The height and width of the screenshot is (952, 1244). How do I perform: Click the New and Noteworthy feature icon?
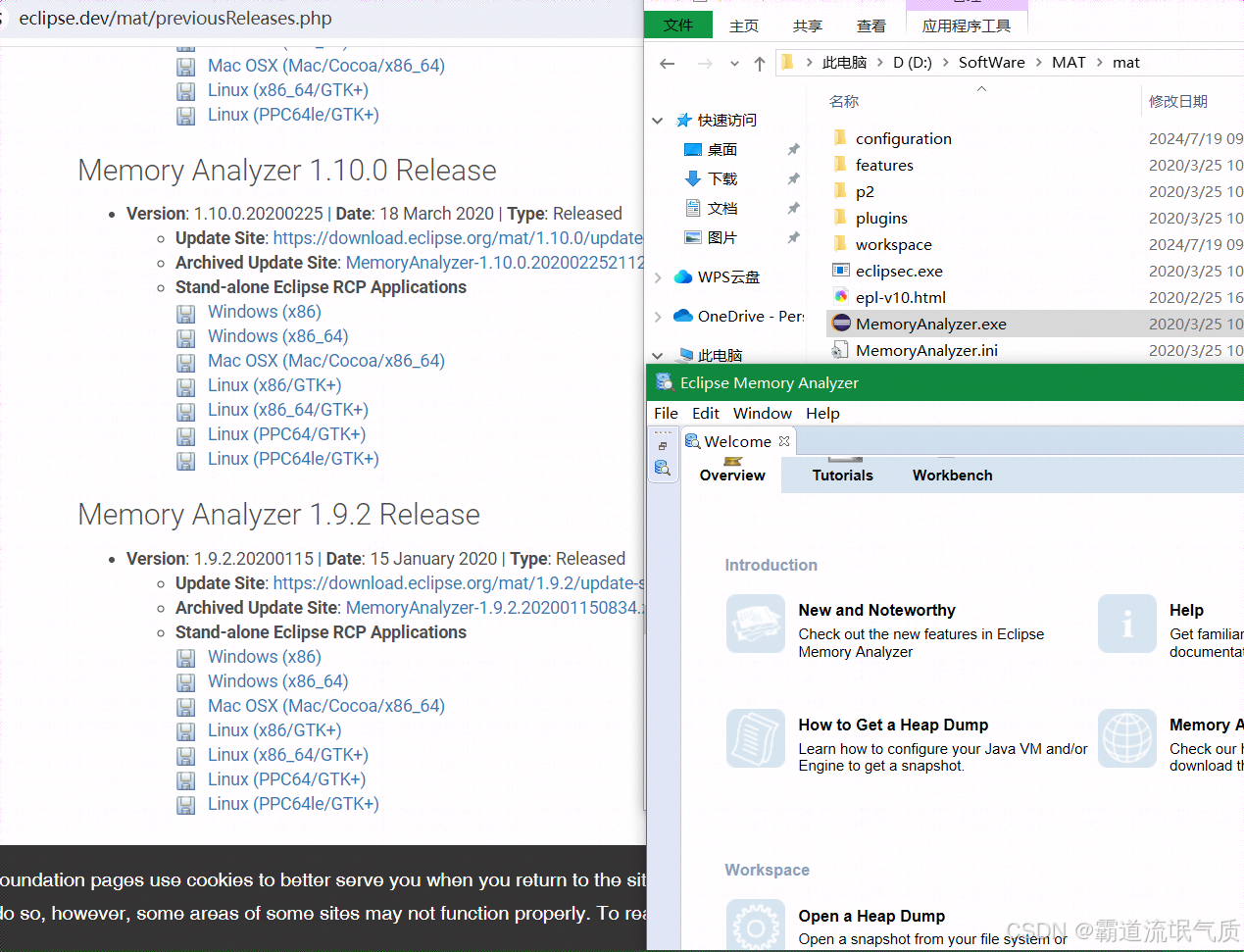click(755, 624)
